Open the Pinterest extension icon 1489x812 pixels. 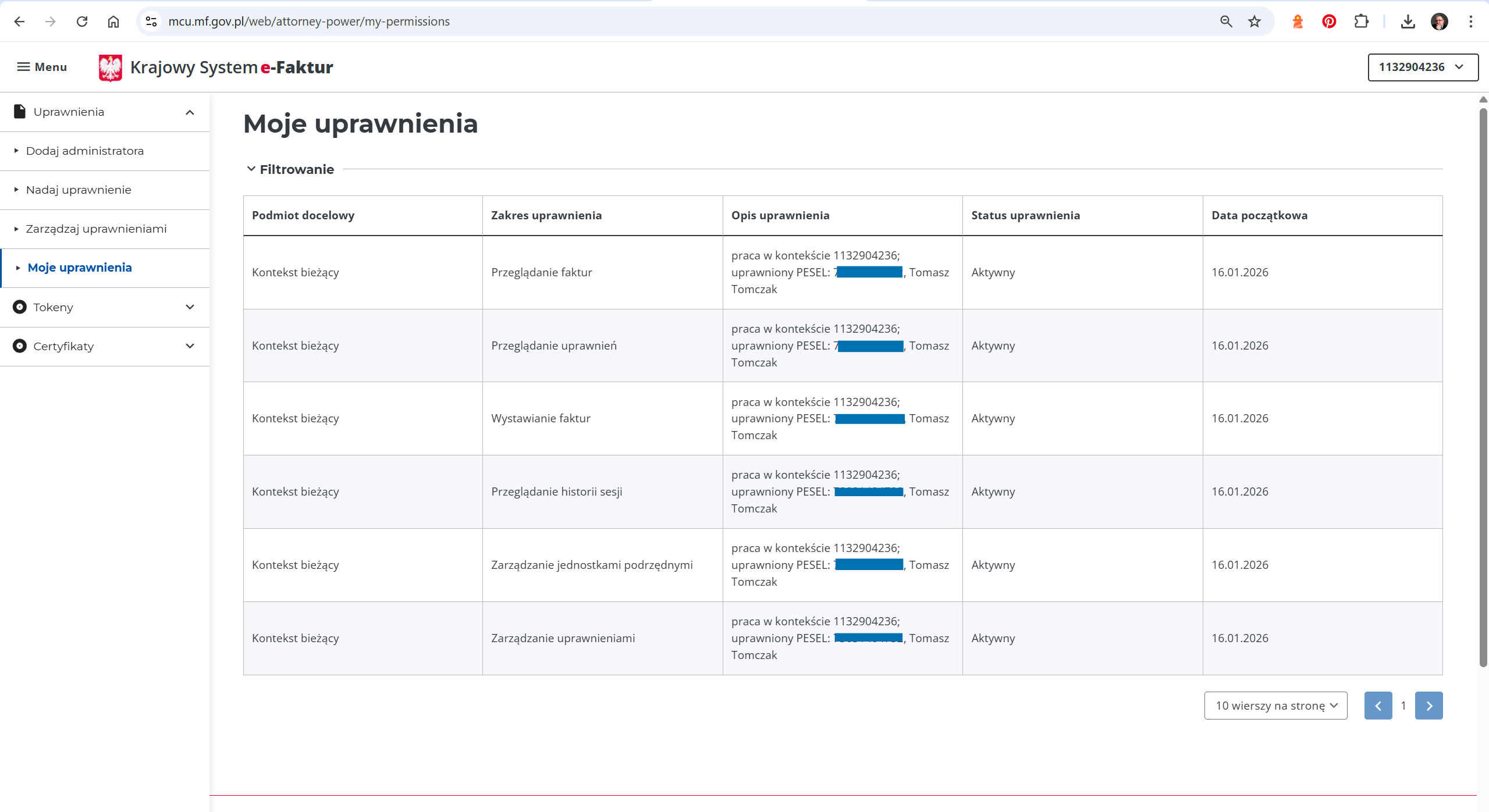1328,22
